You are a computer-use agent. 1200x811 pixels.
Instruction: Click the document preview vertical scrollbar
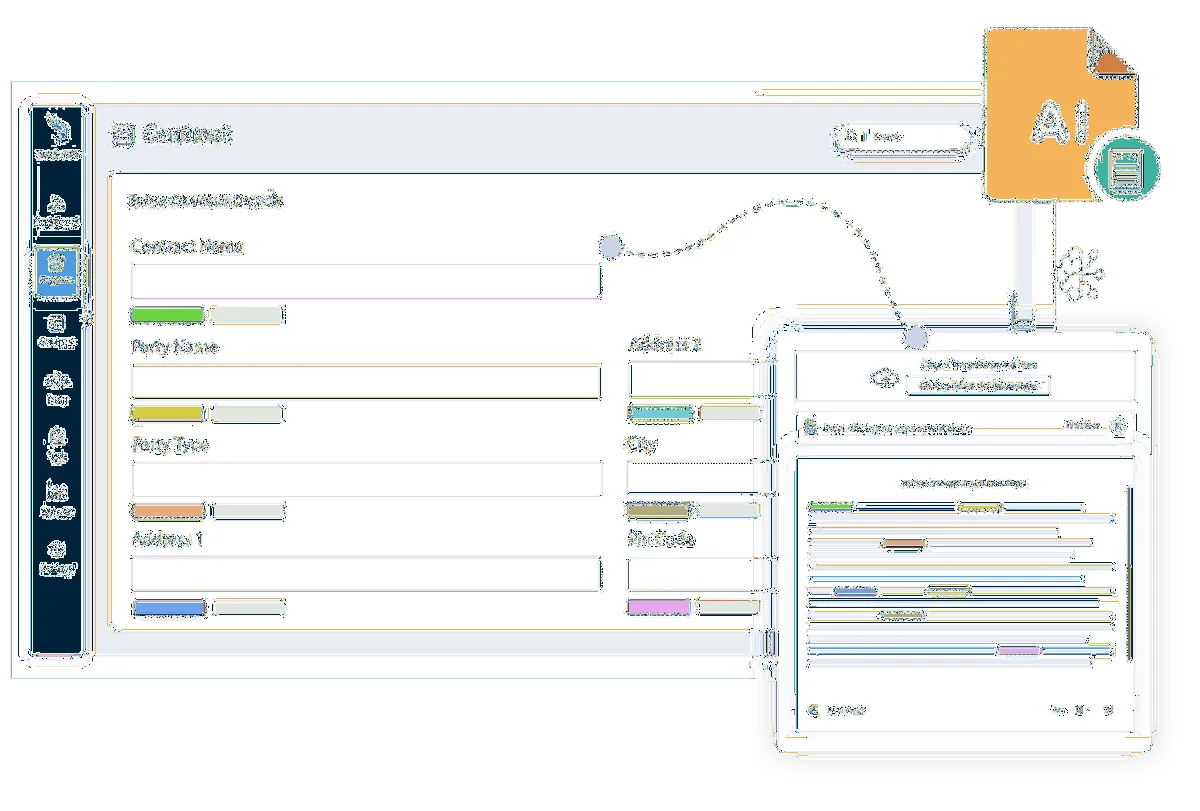[1130, 571]
